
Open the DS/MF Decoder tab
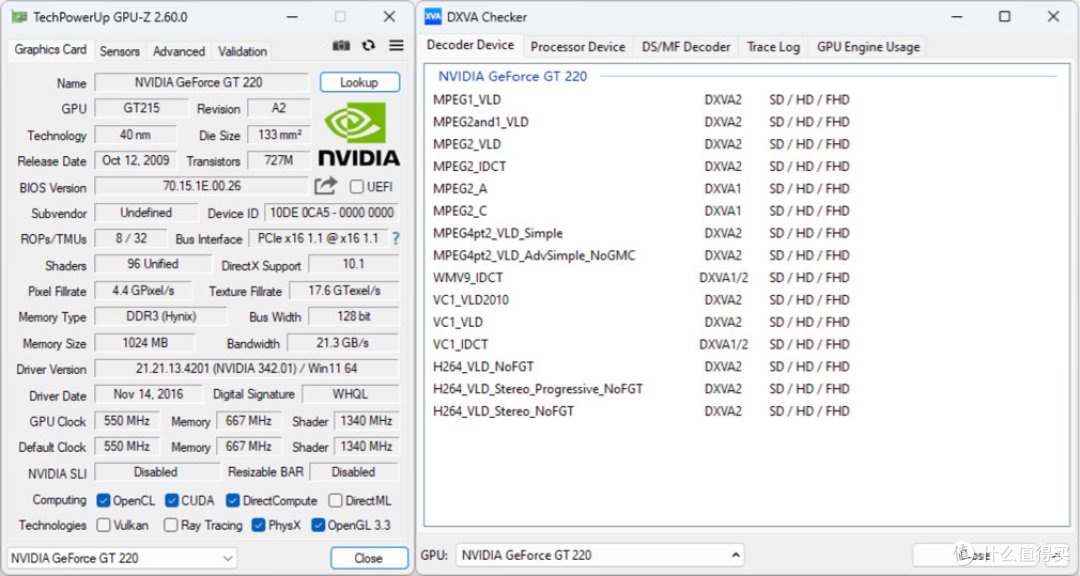686,47
